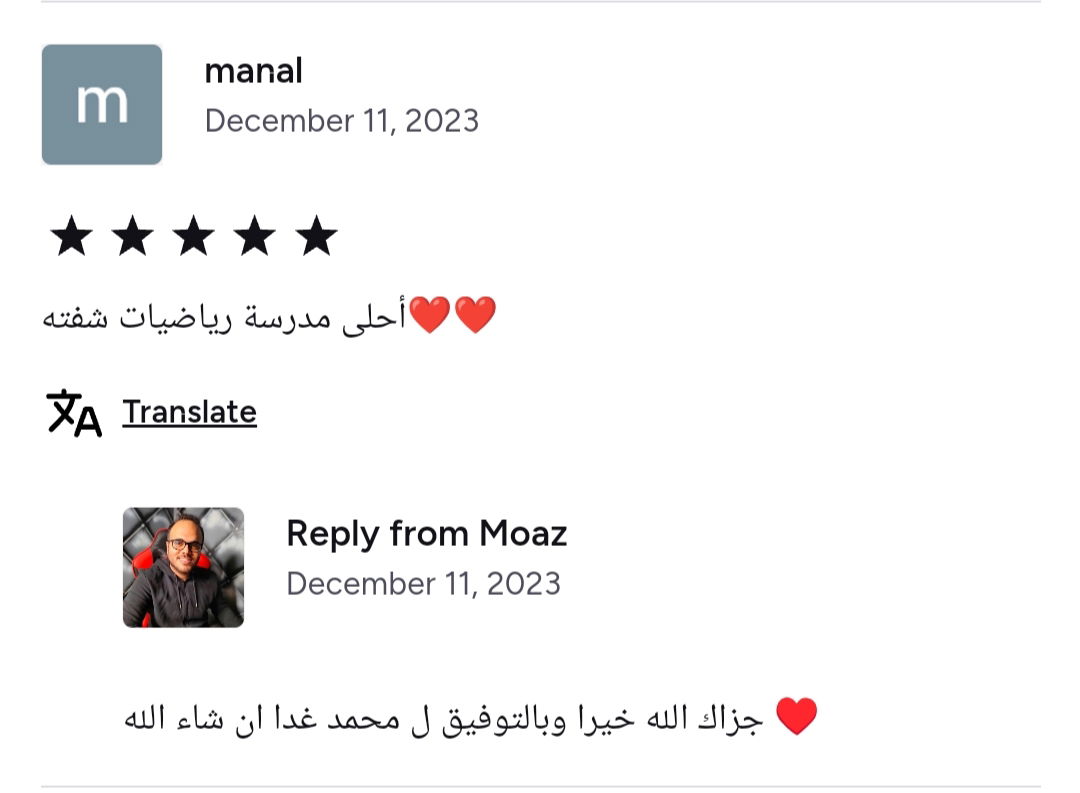Click the date under Reply from Moaz
The height and width of the screenshot is (793, 1080).
pos(424,584)
